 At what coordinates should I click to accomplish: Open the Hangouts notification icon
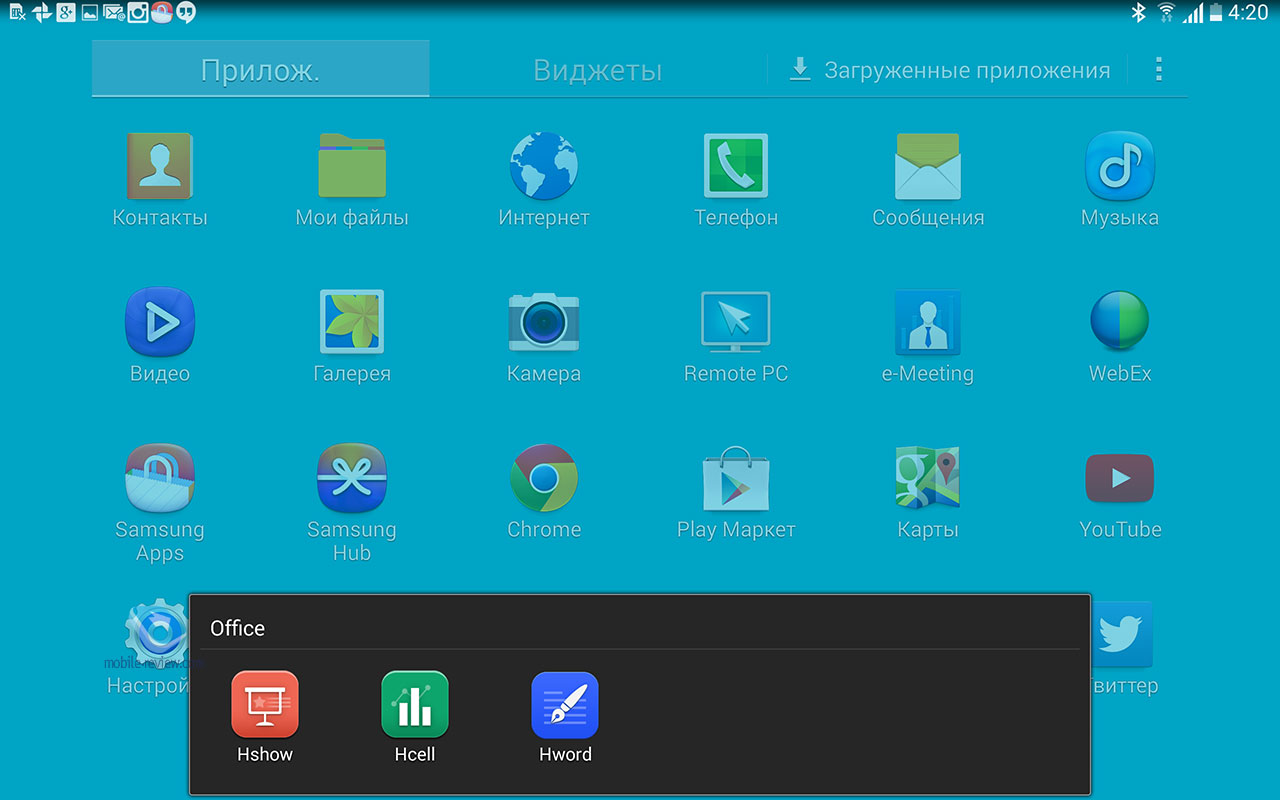click(186, 13)
